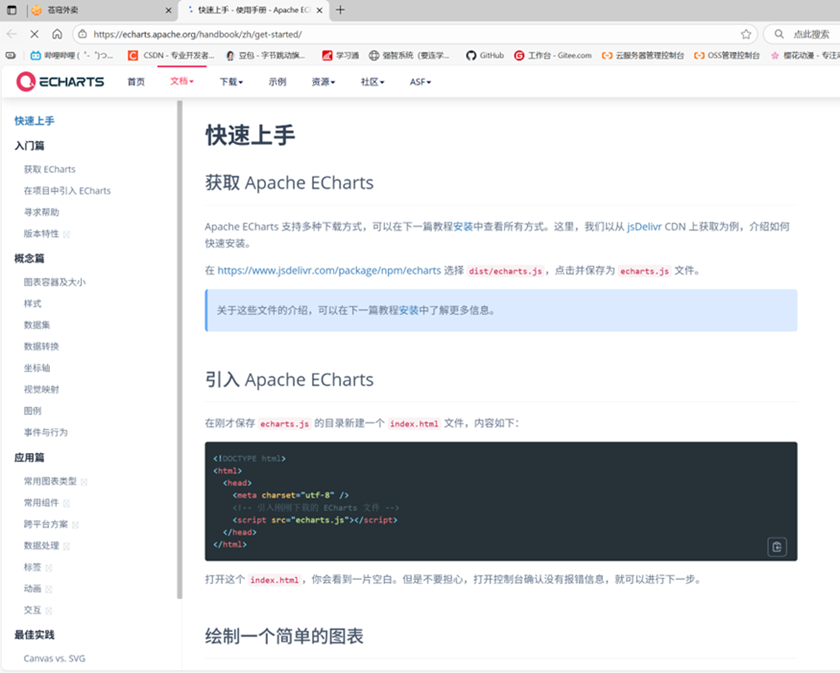
Task: Copy the code block with the copy icon
Action: 777,547
